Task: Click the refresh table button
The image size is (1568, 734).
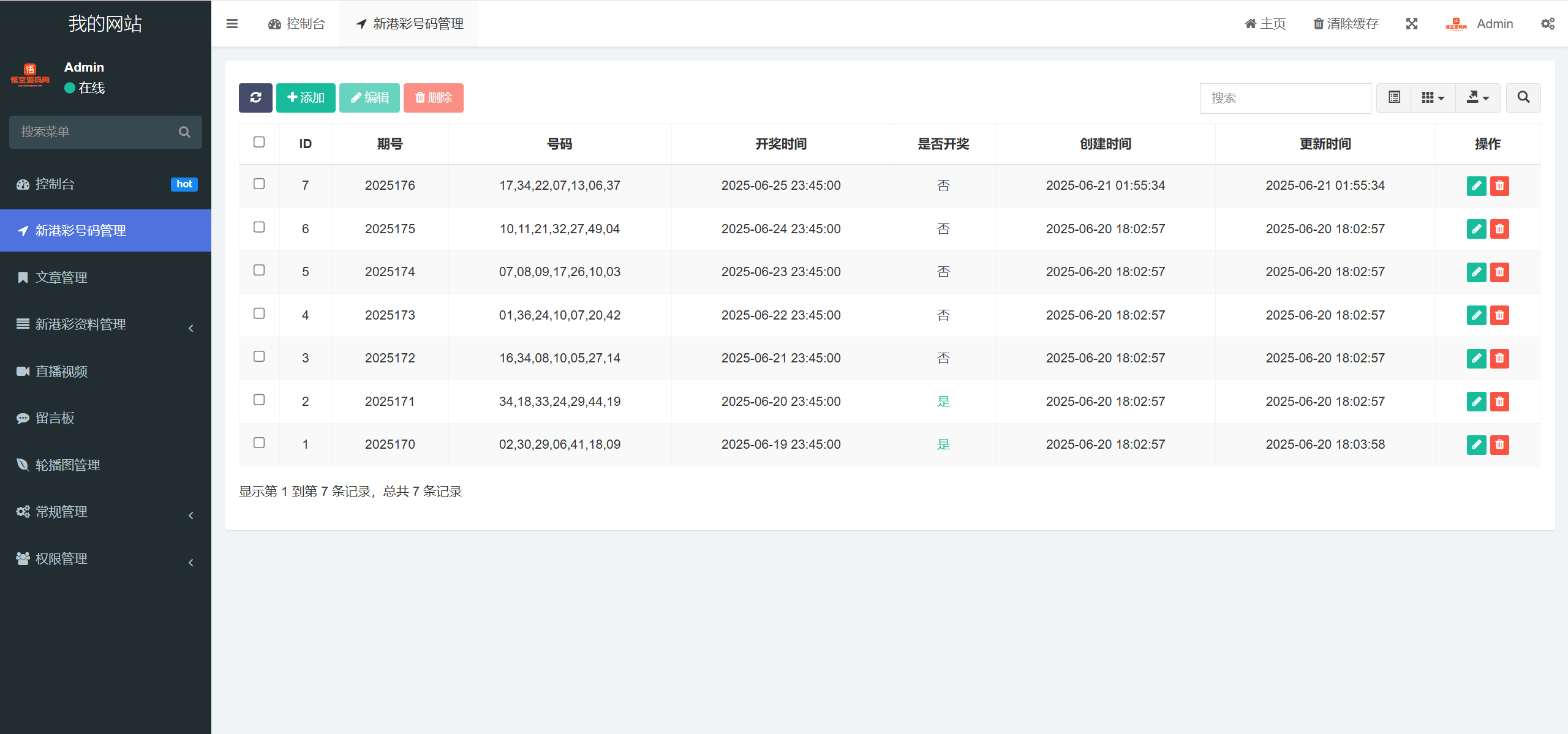Action: click(255, 98)
